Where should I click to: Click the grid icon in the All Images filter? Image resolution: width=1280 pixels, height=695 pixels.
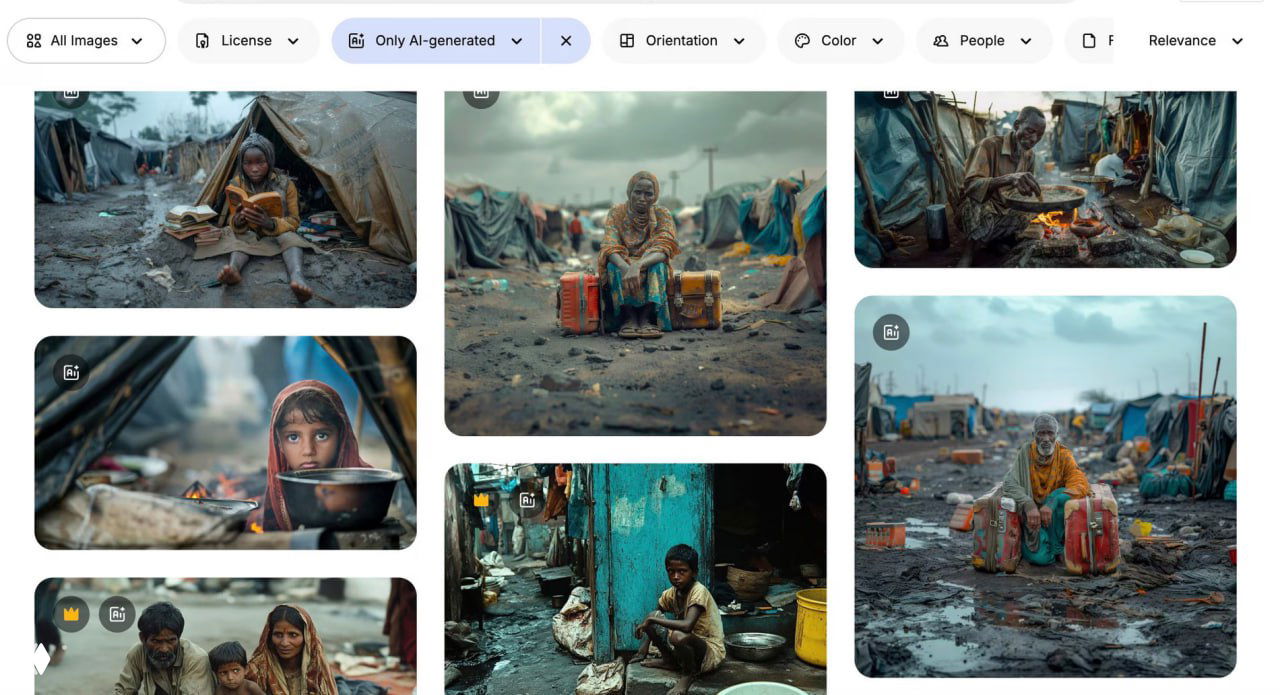(34, 40)
